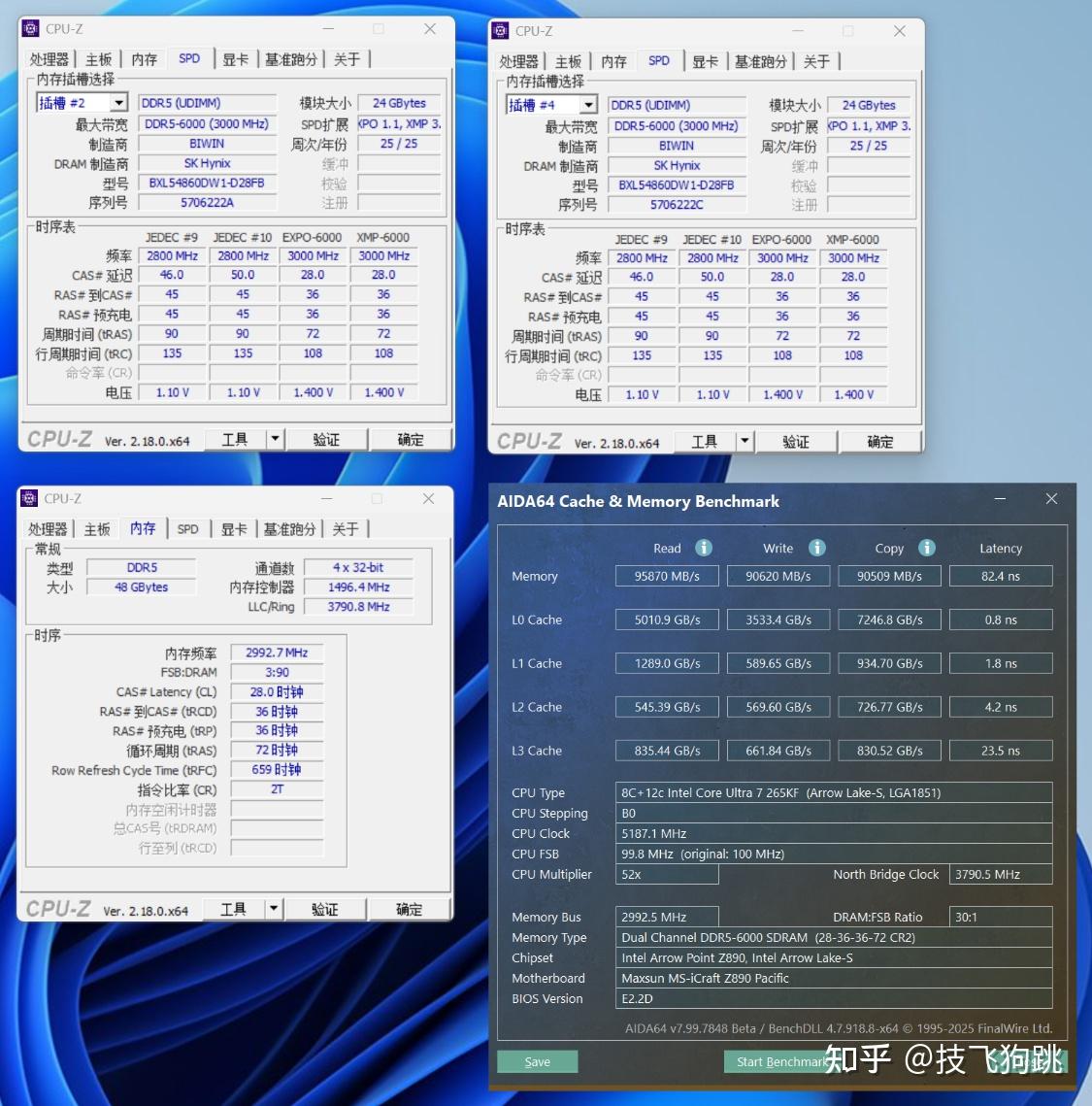Click 确定 button in slot #4 window

point(879,442)
